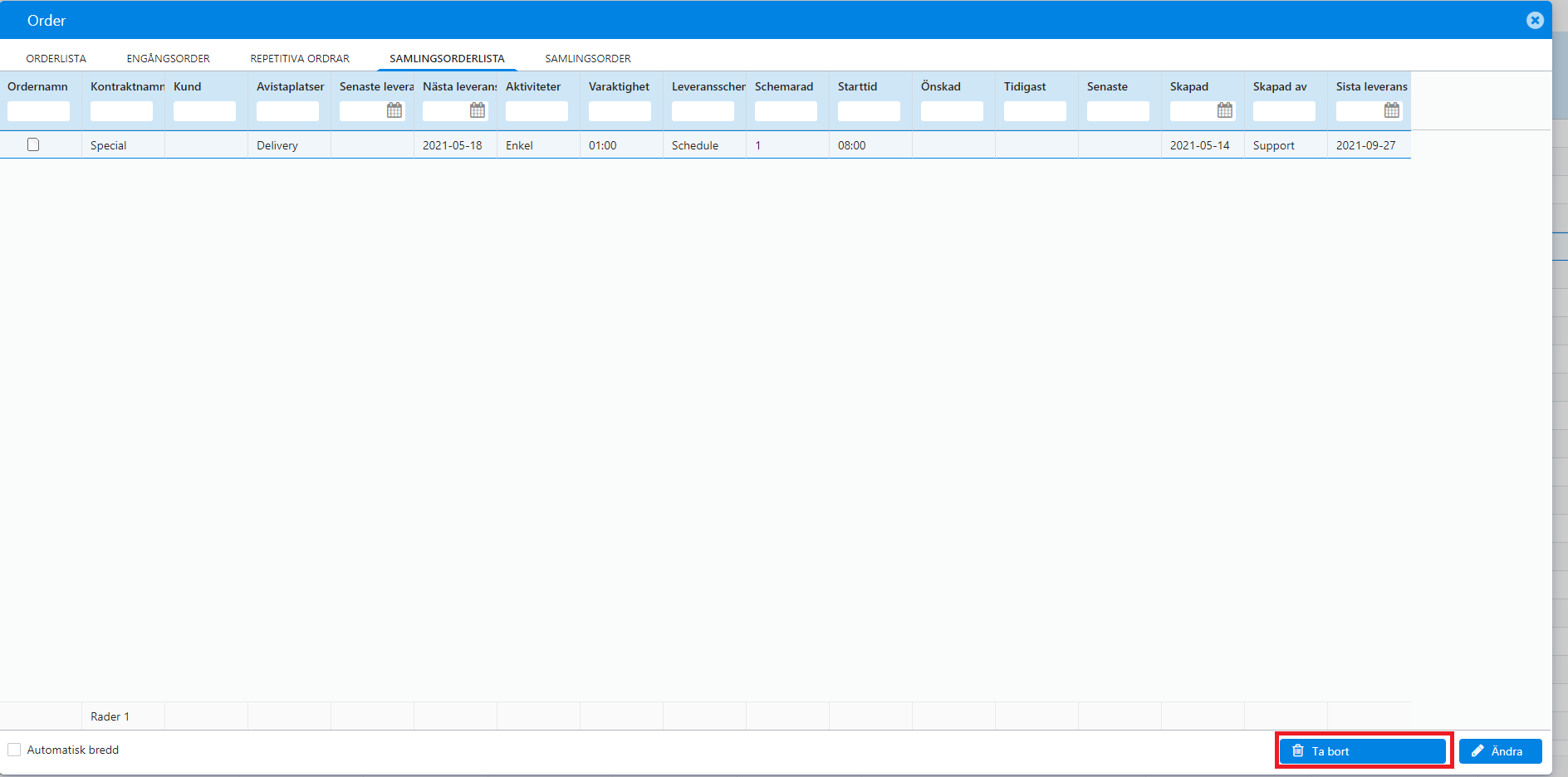Select the 01:00 duration cell

[x=621, y=145]
